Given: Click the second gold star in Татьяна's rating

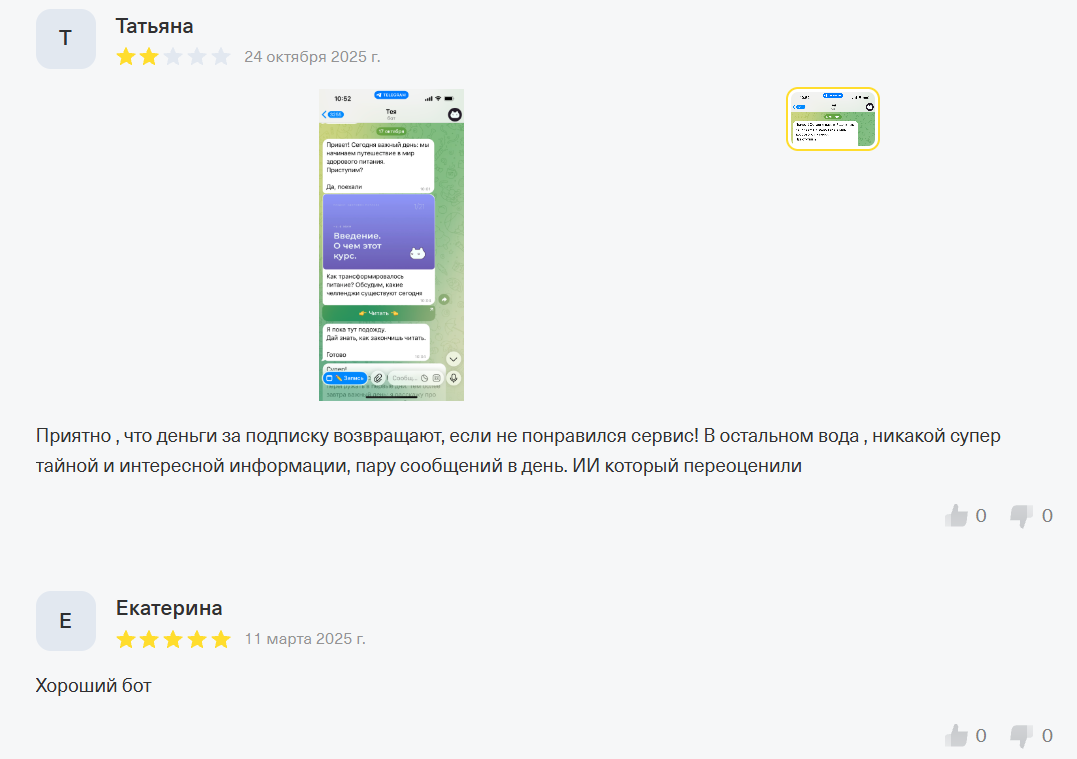Looking at the screenshot, I should pos(149,56).
